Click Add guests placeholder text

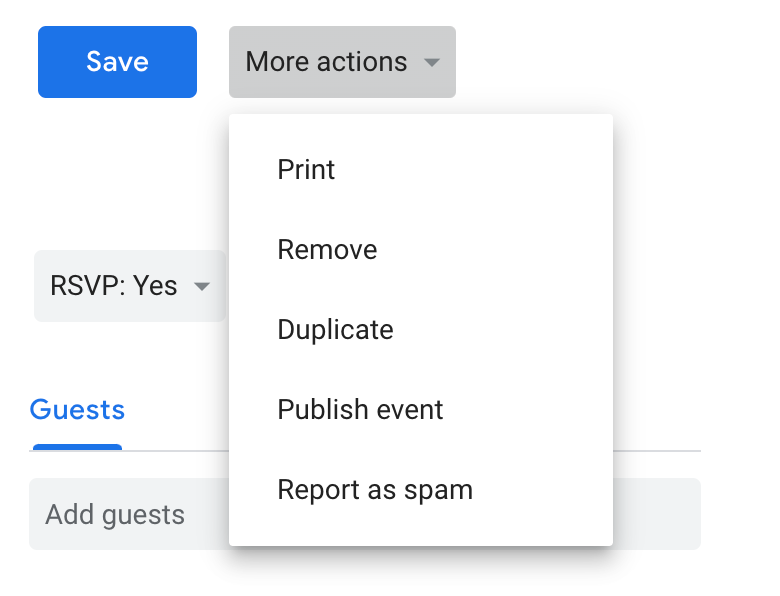(x=115, y=515)
